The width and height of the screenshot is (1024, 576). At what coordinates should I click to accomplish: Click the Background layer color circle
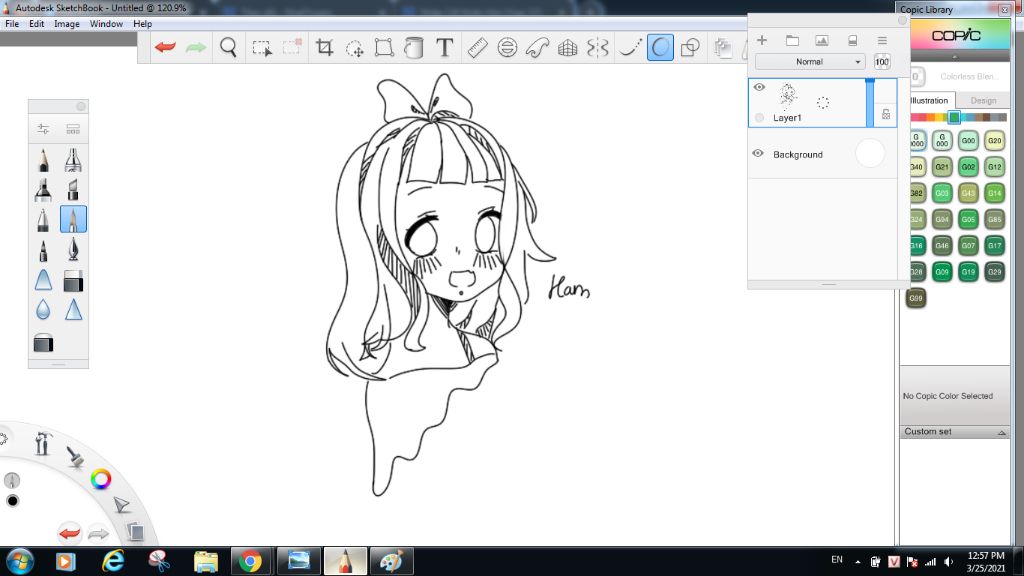tap(870, 154)
